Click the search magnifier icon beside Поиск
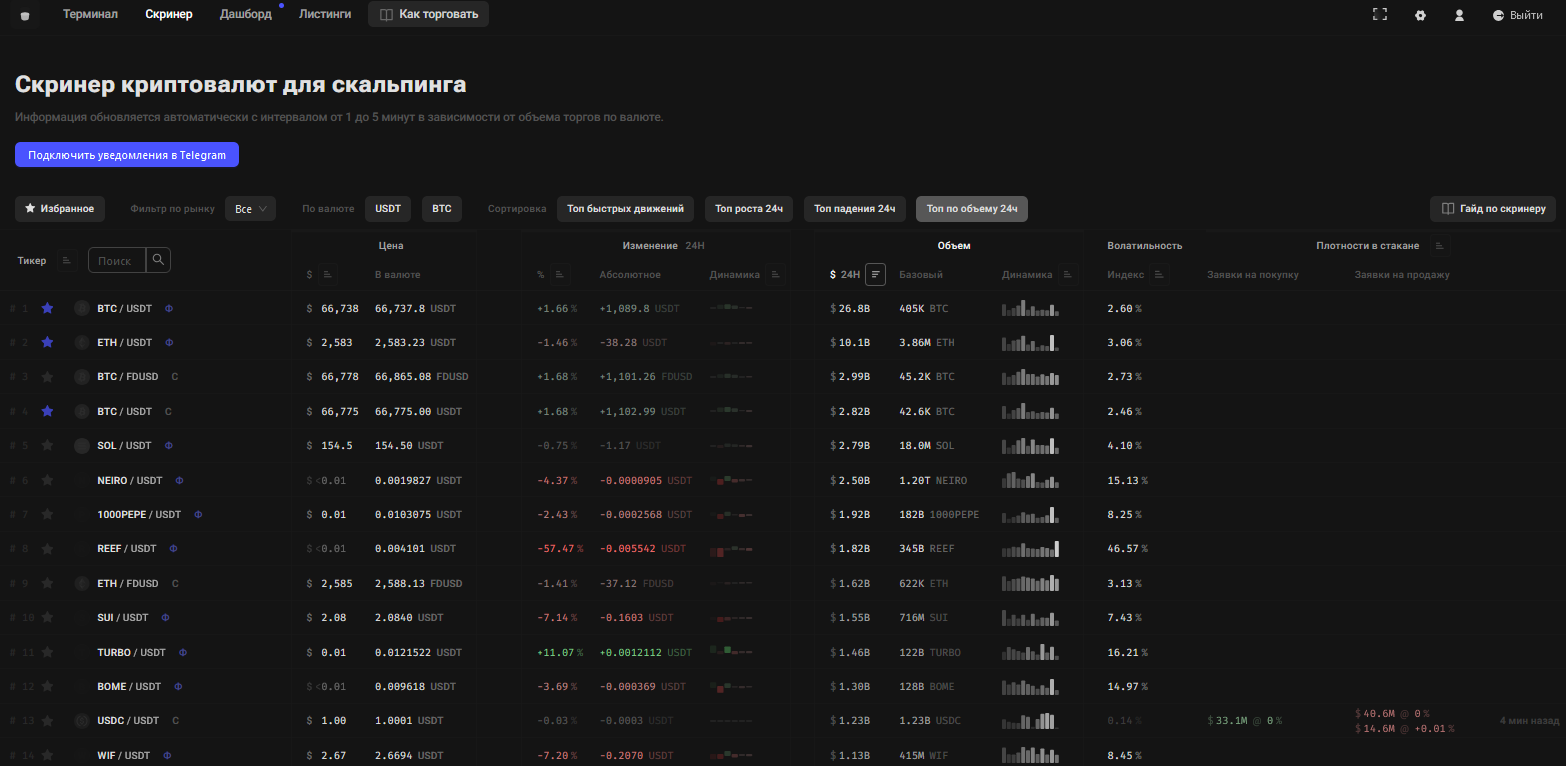The image size is (1566, 766). click(158, 260)
